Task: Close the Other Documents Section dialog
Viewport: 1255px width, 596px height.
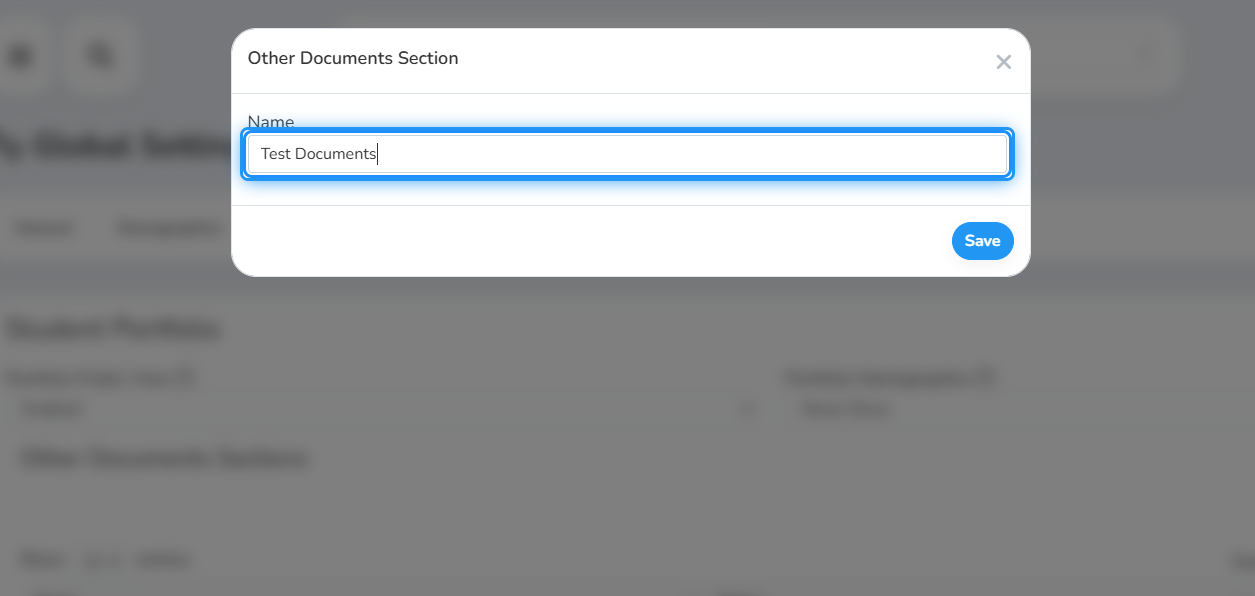Action: click(x=1004, y=62)
